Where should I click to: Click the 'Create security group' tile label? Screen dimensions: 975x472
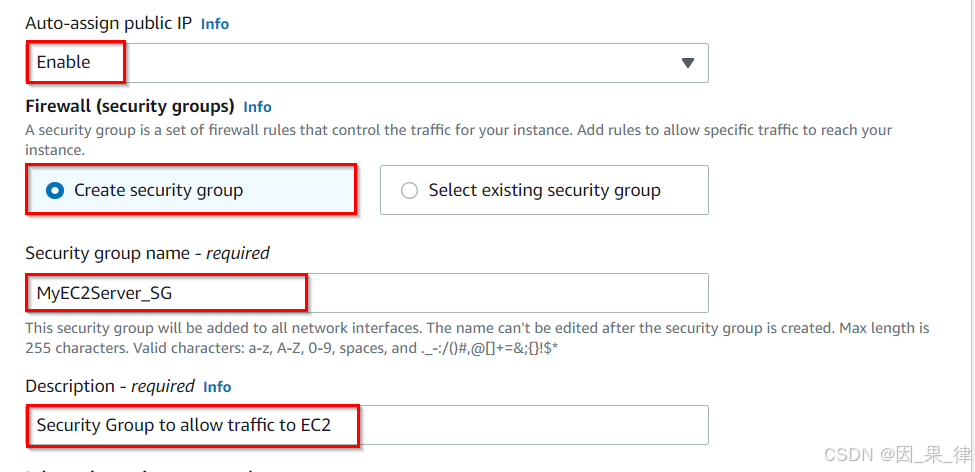click(158, 190)
